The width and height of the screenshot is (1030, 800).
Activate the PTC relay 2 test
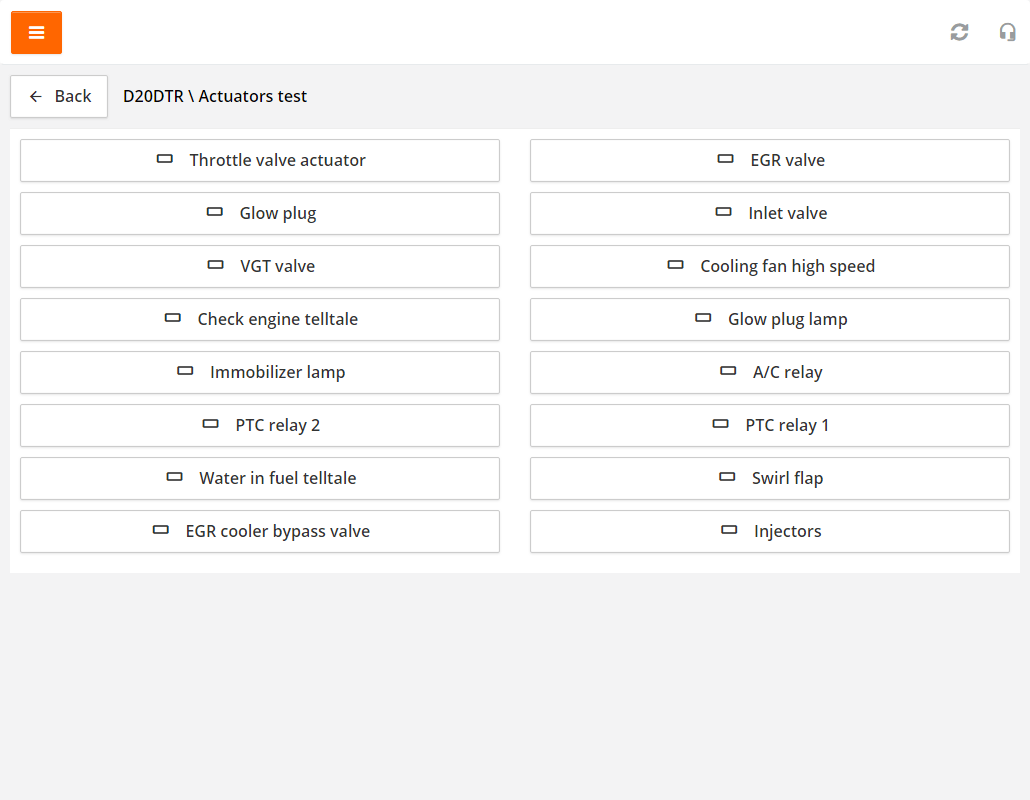260,425
